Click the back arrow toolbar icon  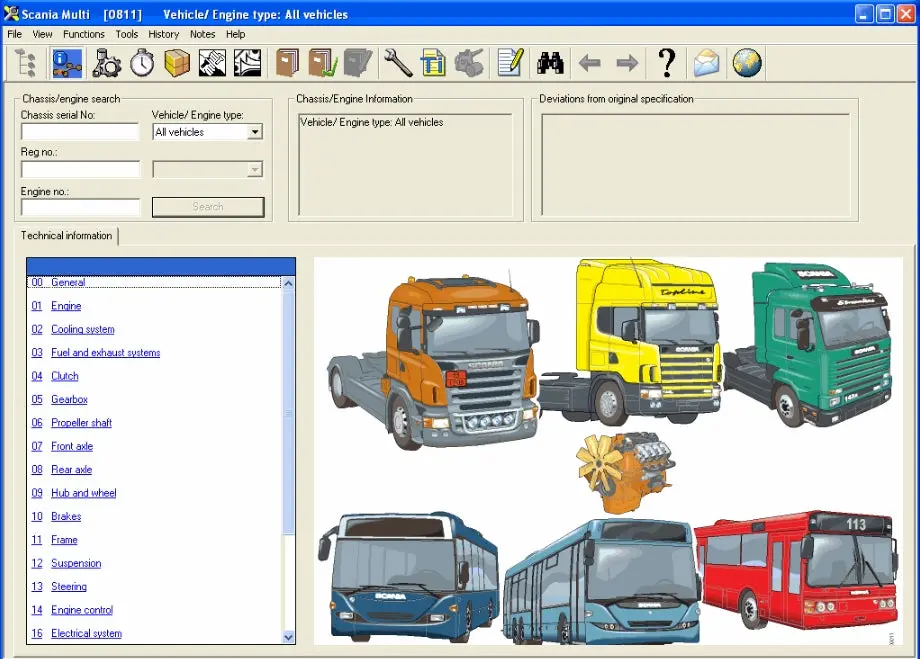[590, 63]
